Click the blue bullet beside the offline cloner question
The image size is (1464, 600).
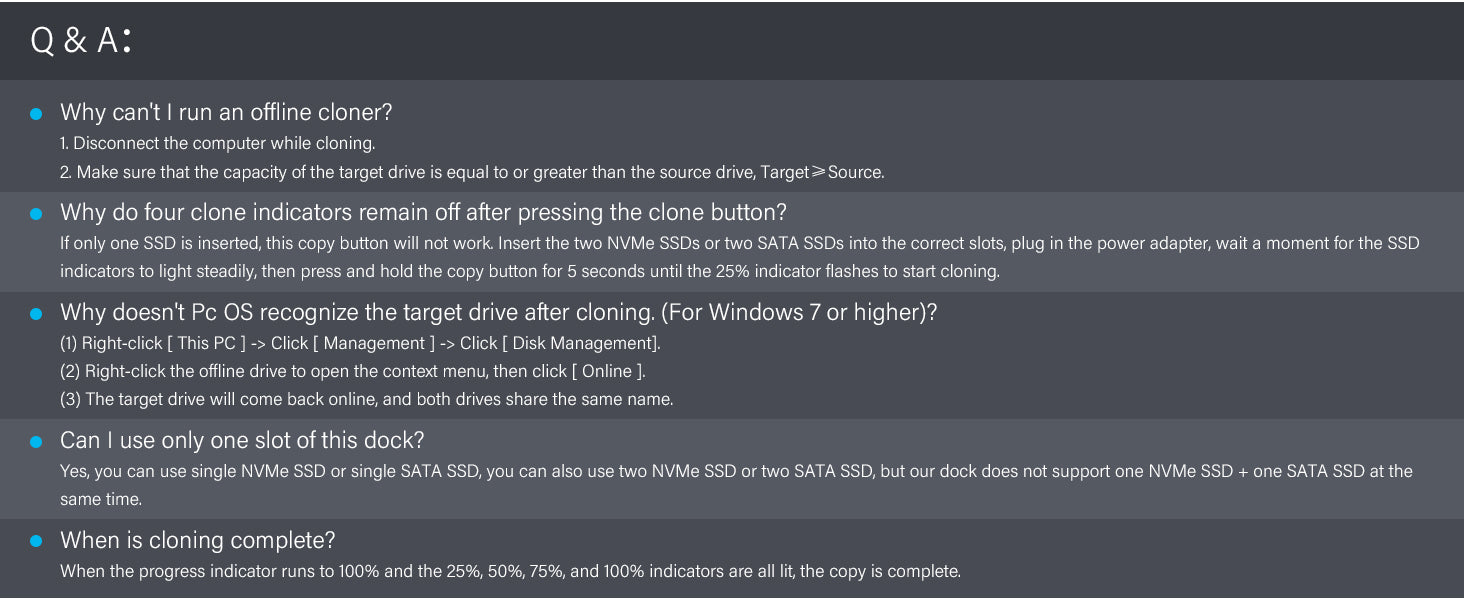pyautogui.click(x=36, y=113)
